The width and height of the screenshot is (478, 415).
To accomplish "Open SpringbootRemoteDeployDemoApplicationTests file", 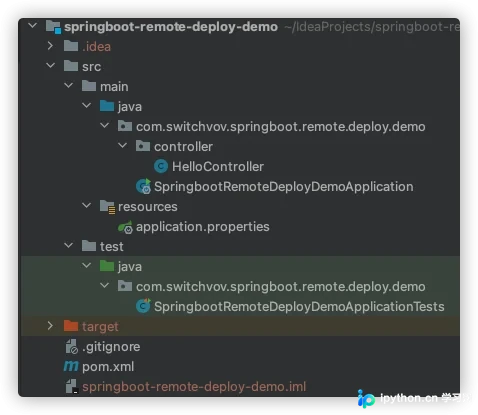I will point(299,307).
